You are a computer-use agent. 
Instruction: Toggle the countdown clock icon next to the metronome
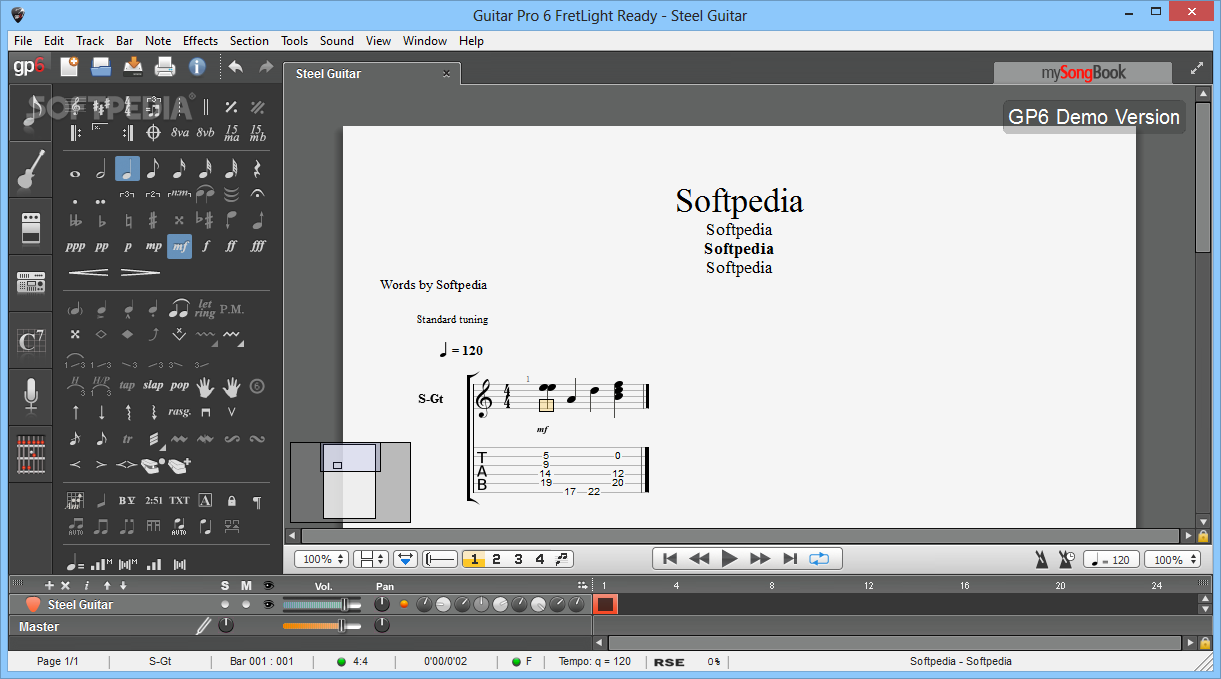point(1067,559)
